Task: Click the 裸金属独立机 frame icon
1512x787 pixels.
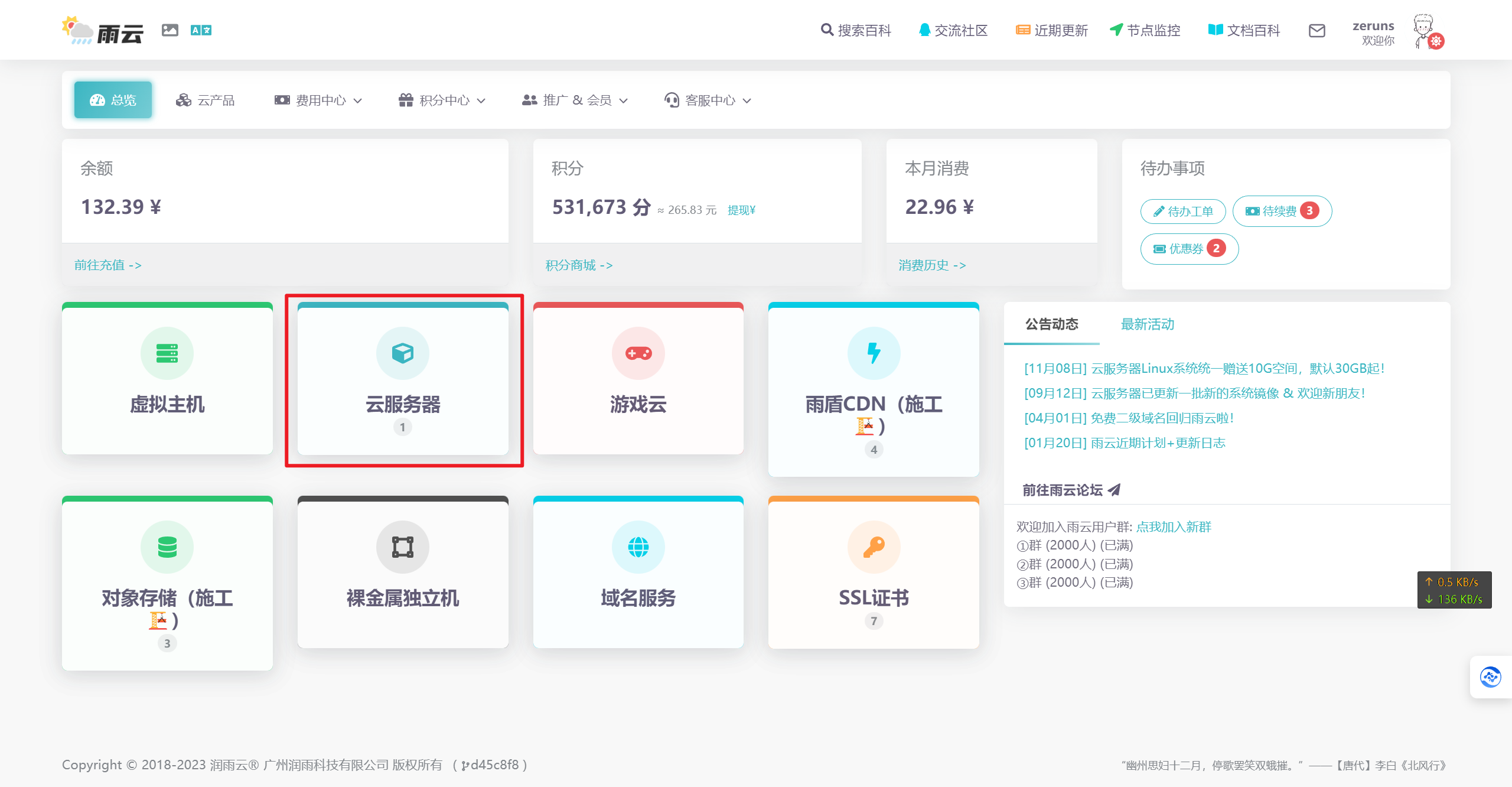Action: pyautogui.click(x=403, y=547)
